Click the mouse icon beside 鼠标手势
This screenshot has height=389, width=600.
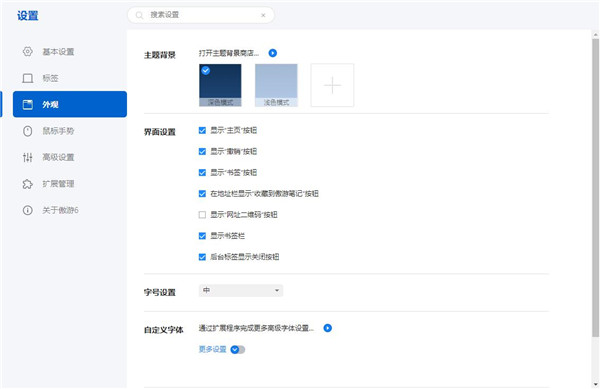coord(28,131)
